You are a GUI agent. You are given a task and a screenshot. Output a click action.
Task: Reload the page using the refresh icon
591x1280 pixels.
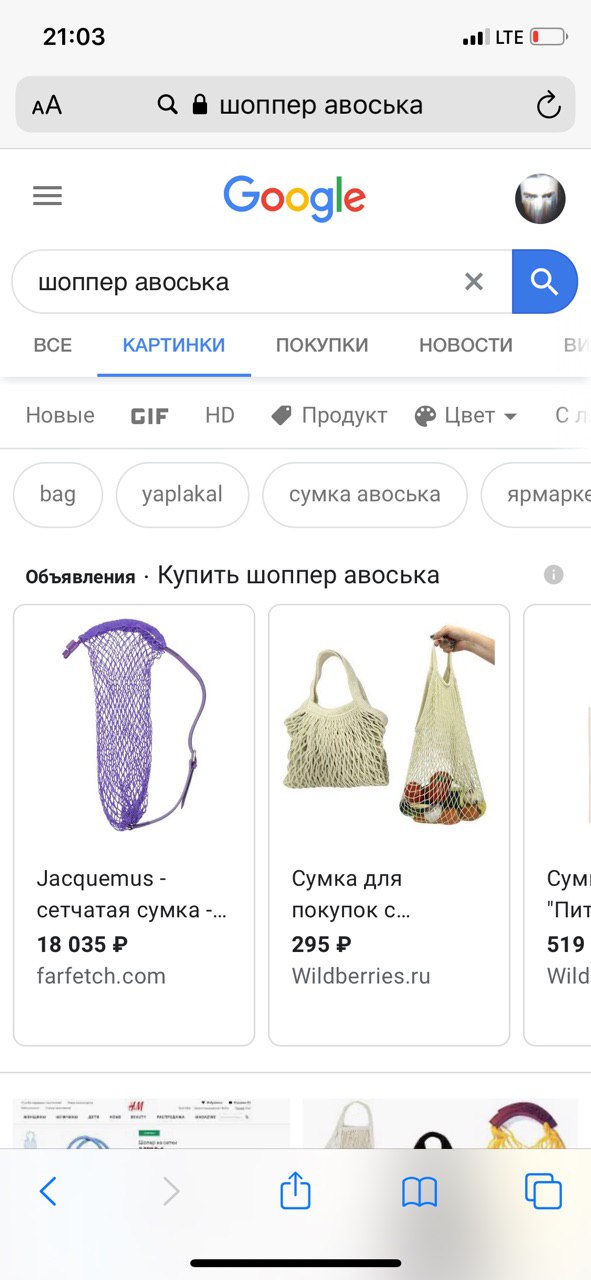tap(547, 105)
